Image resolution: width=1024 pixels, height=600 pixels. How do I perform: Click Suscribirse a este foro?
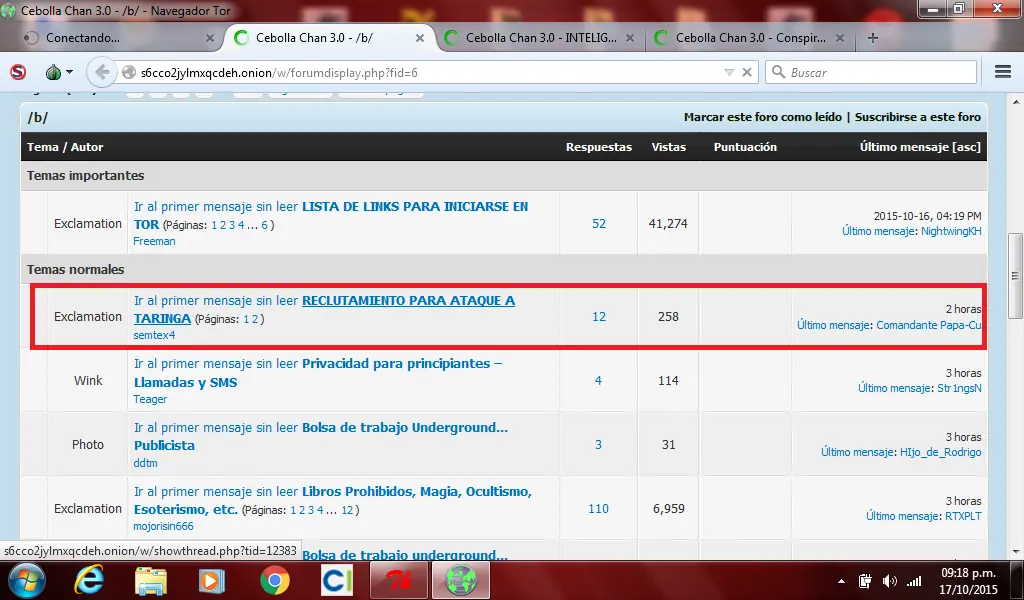(x=918, y=118)
